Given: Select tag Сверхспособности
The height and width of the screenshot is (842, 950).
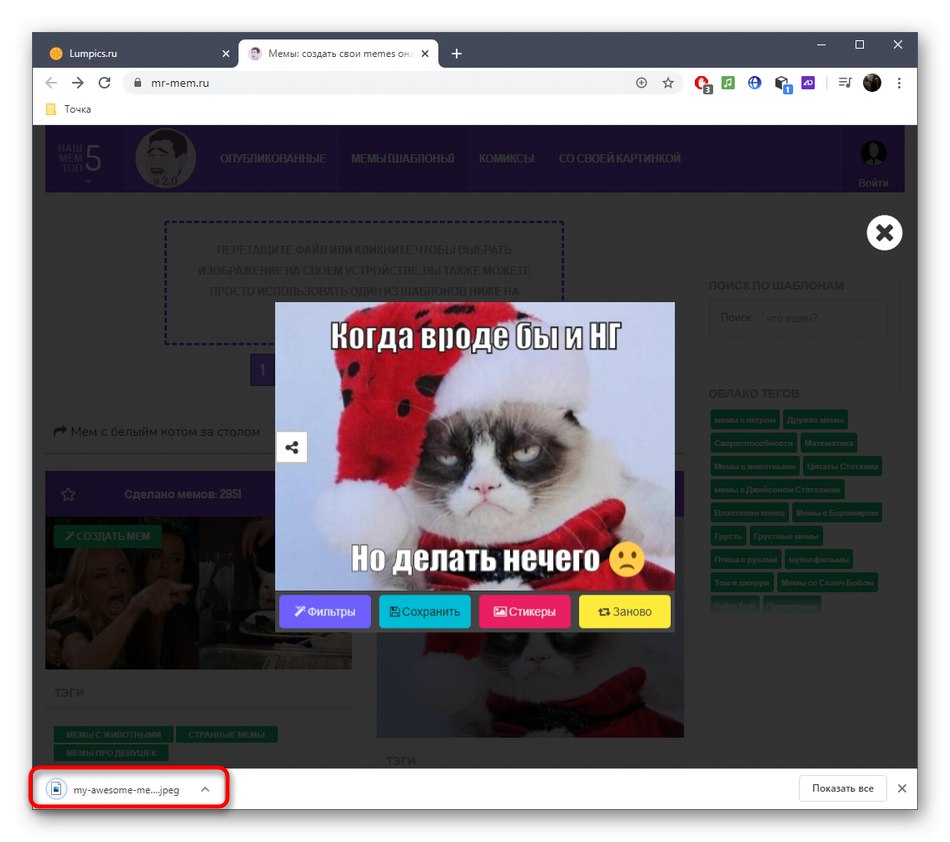Looking at the screenshot, I should pos(753,443).
